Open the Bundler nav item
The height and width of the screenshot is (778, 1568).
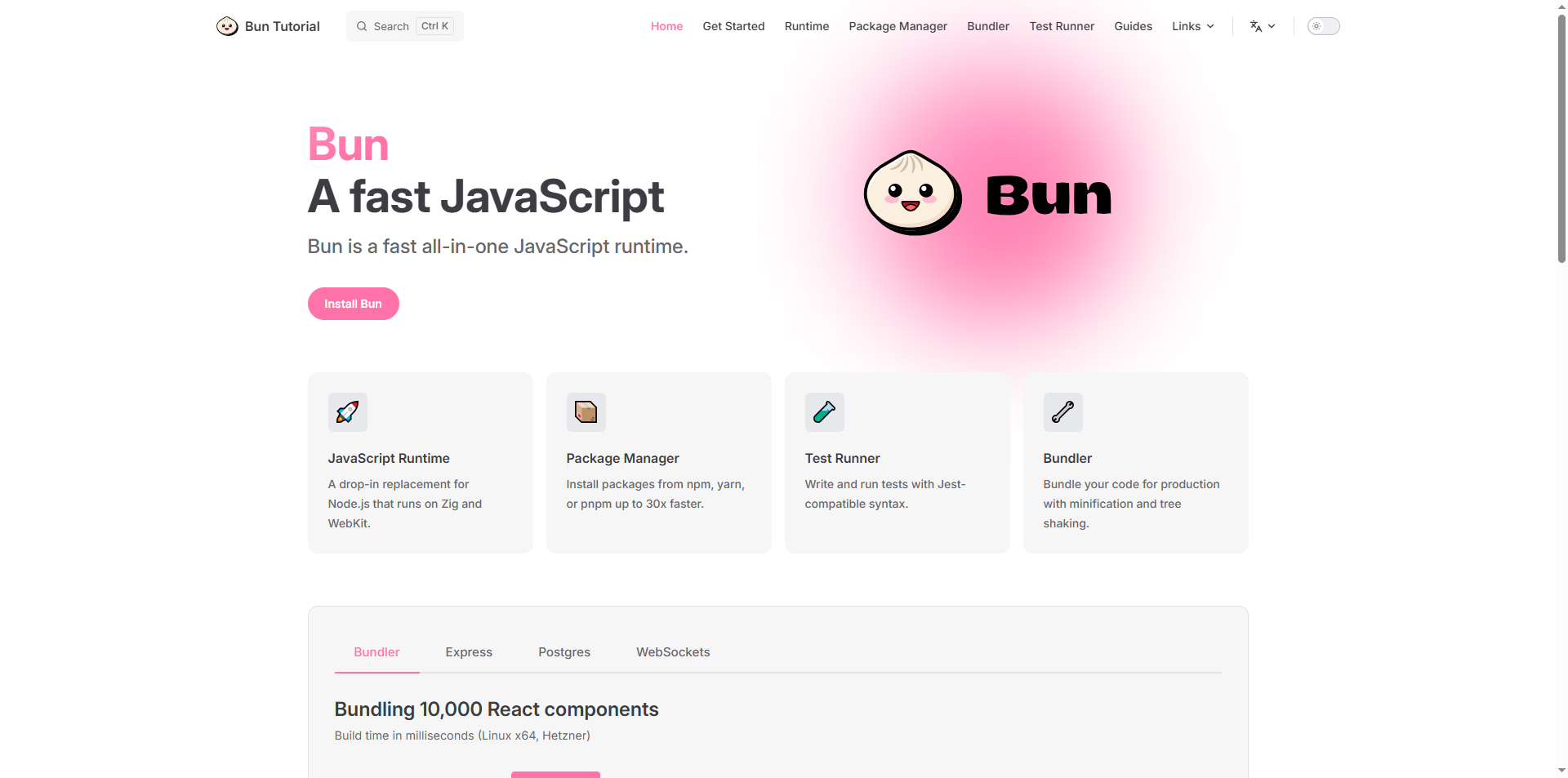point(988,26)
